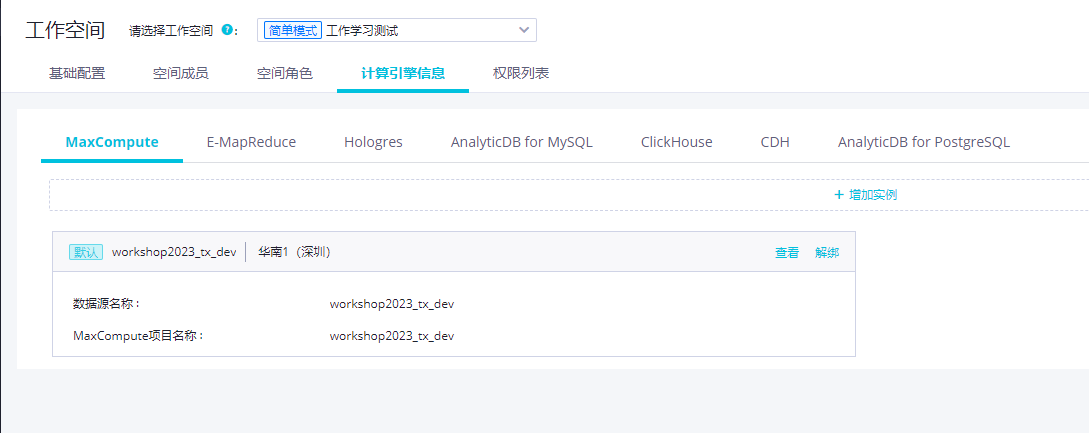Click the 默认 tag on the instance card
The height and width of the screenshot is (433, 1089).
[86, 252]
